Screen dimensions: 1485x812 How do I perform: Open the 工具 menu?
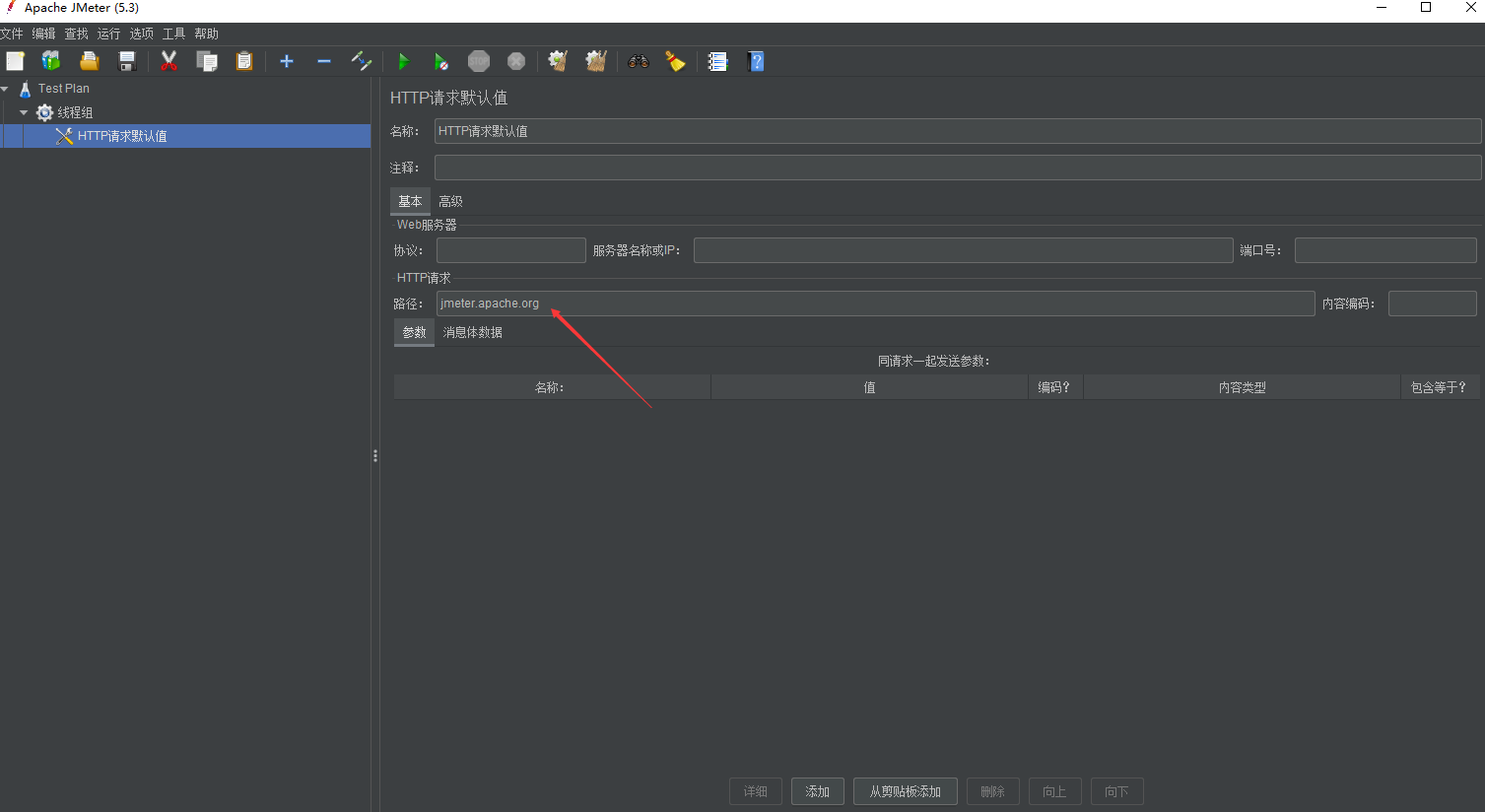[174, 34]
